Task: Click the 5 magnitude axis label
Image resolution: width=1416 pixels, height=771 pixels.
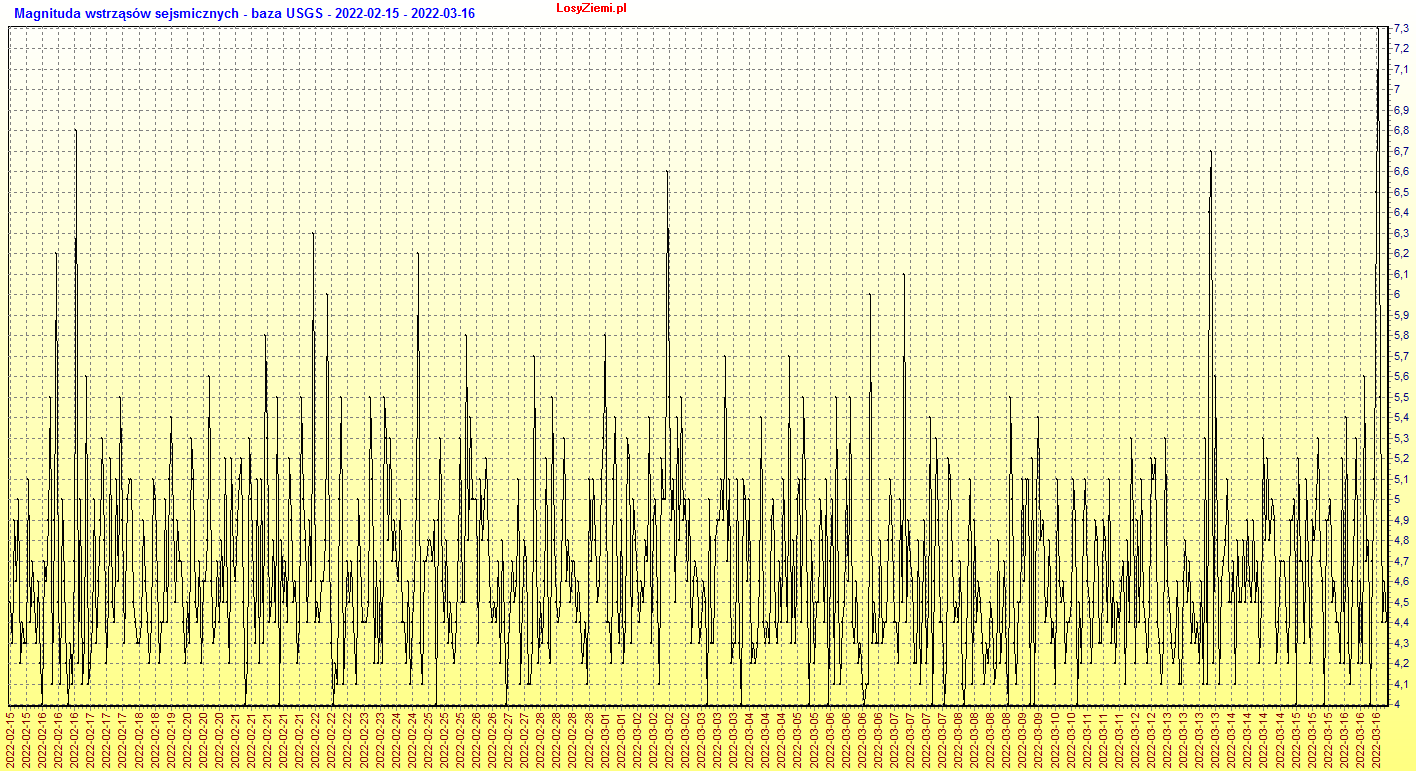Action: click(x=1397, y=500)
